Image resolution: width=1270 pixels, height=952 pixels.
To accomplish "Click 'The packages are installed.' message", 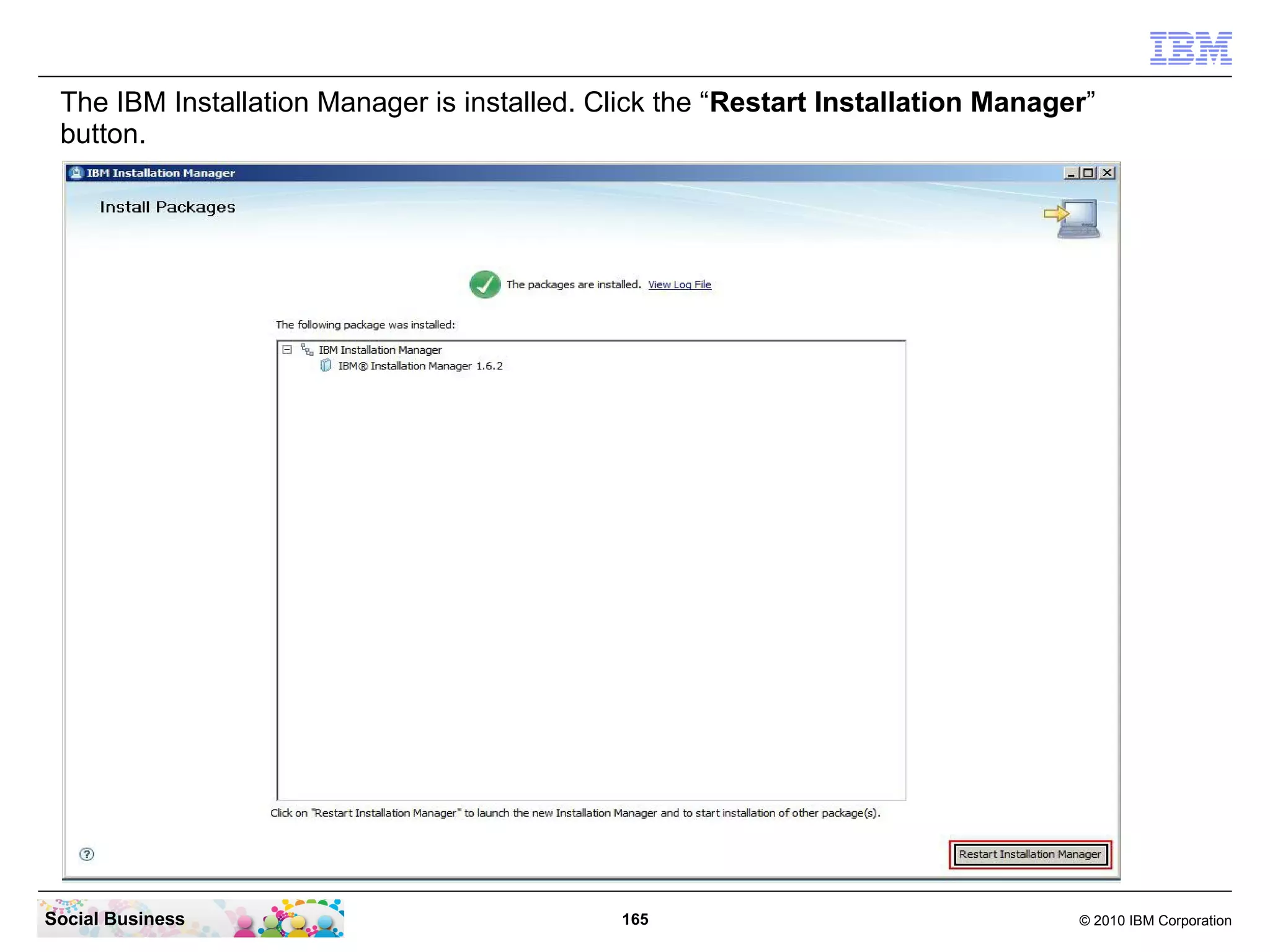I will click(574, 284).
